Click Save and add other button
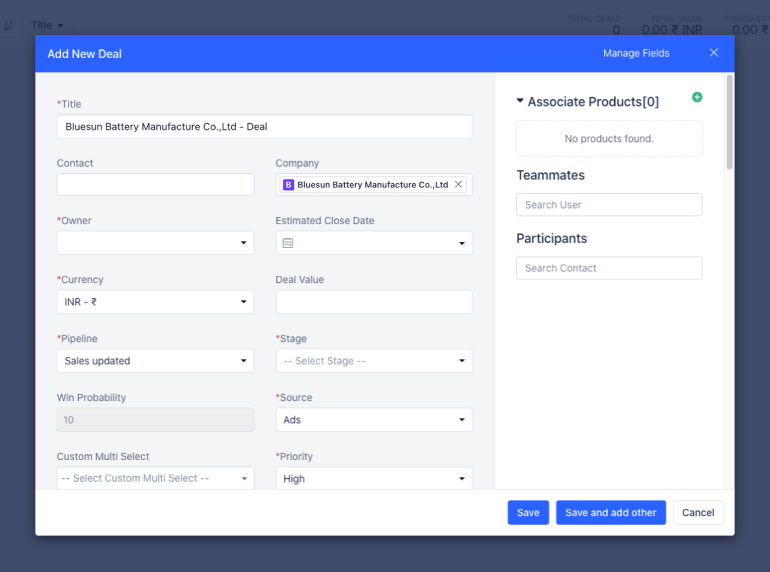The height and width of the screenshot is (572, 770). [610, 513]
